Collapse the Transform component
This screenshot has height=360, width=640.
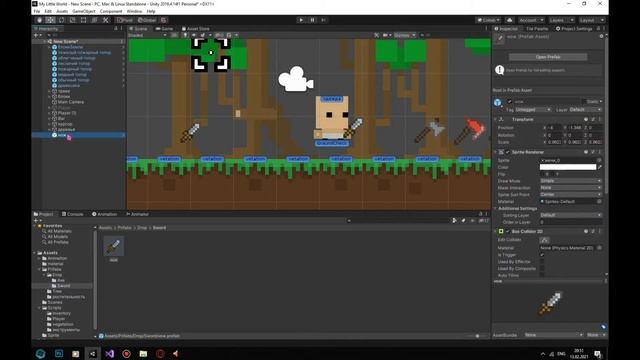(x=496, y=120)
